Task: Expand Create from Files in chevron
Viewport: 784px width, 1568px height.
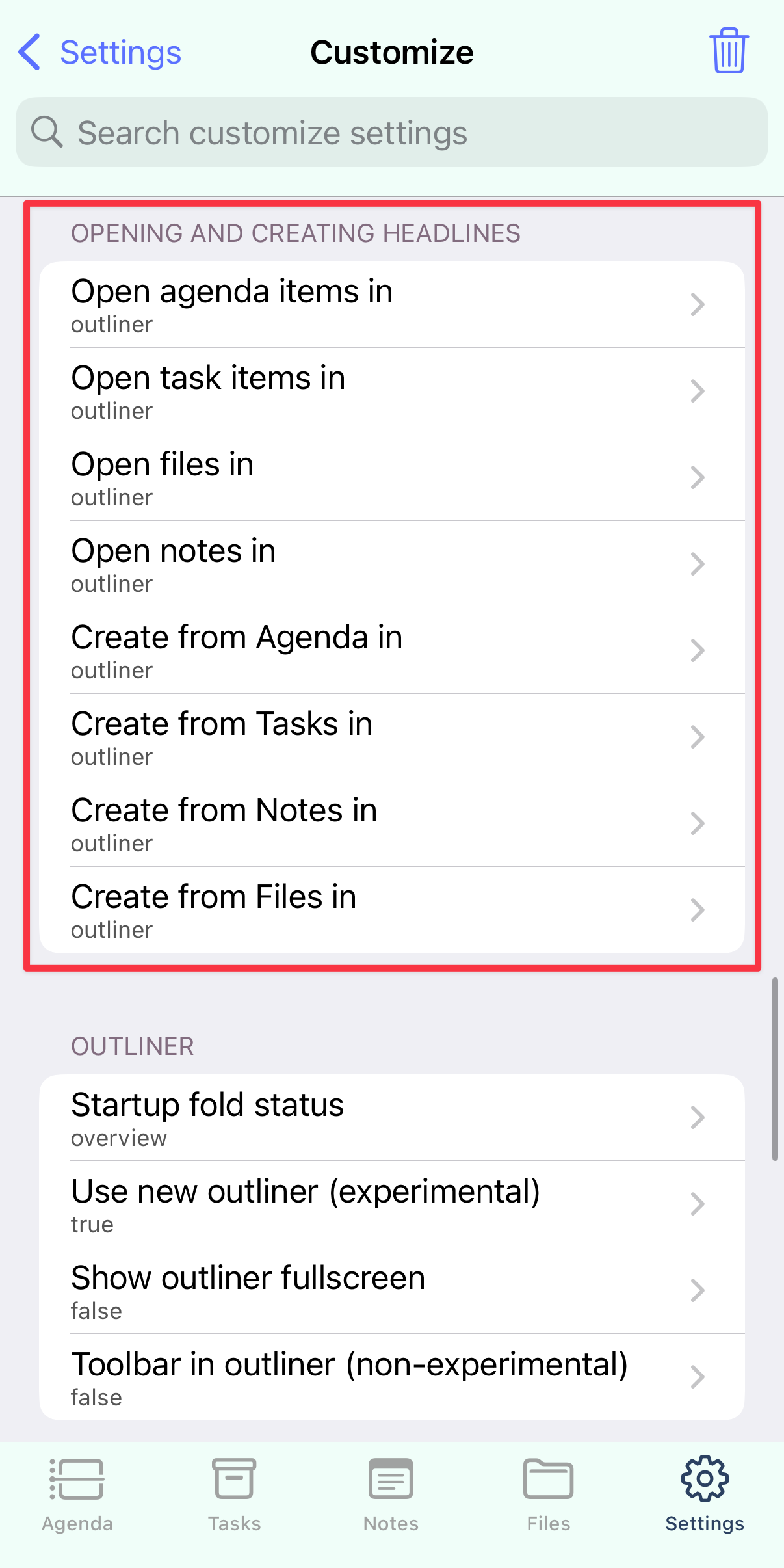Action: [698, 910]
